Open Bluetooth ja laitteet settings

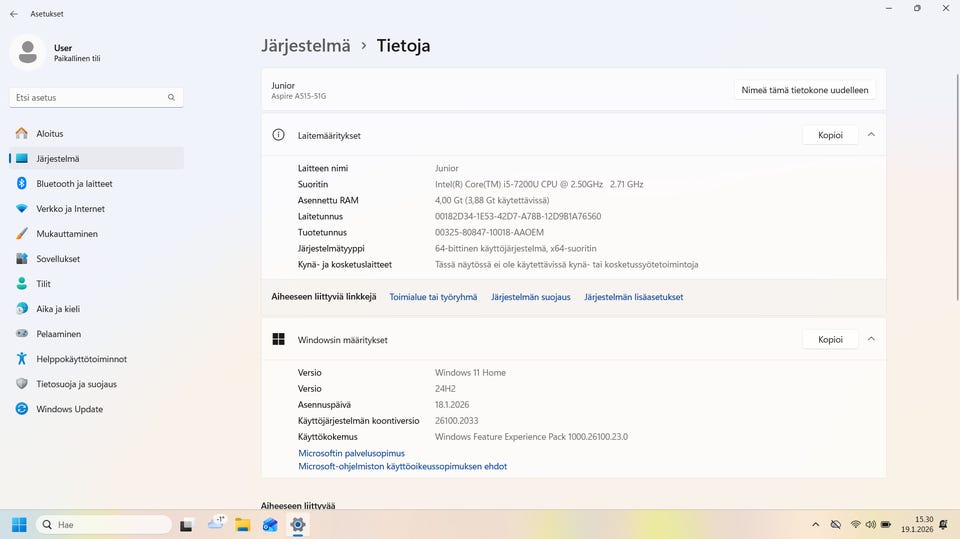(96, 183)
